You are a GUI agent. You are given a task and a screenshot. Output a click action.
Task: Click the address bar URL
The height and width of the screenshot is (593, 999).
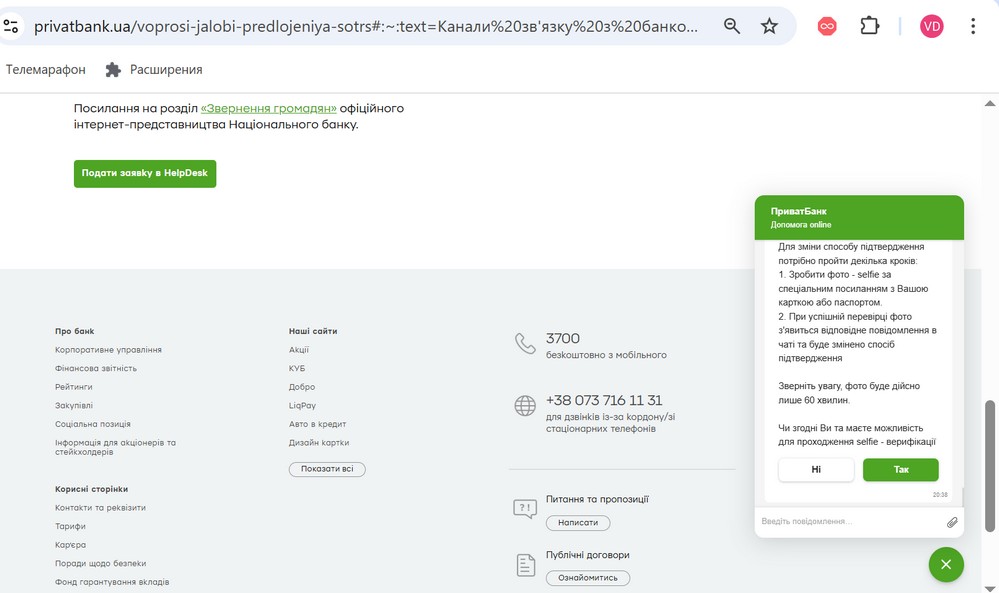pos(366,26)
